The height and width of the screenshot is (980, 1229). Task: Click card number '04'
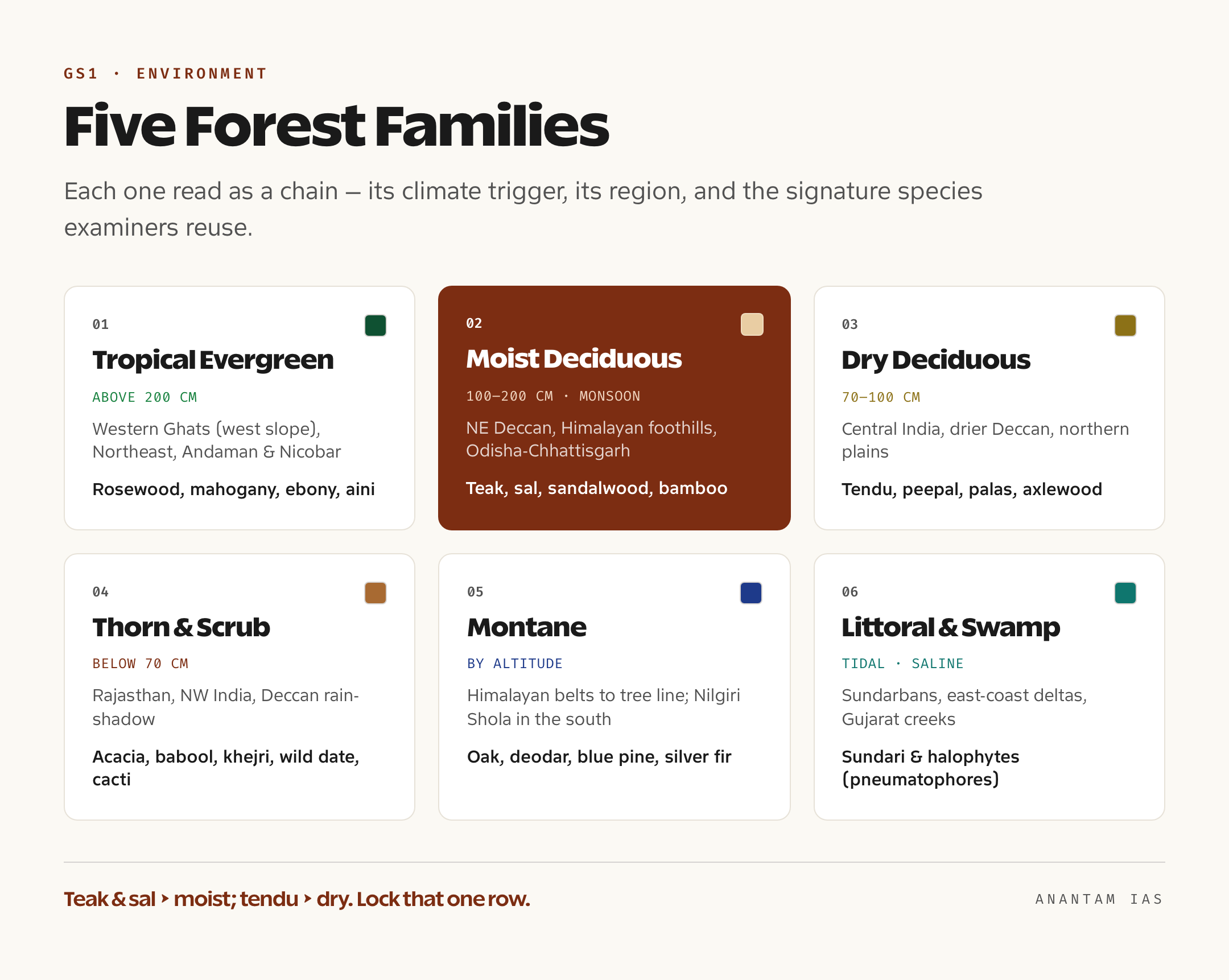tap(100, 592)
